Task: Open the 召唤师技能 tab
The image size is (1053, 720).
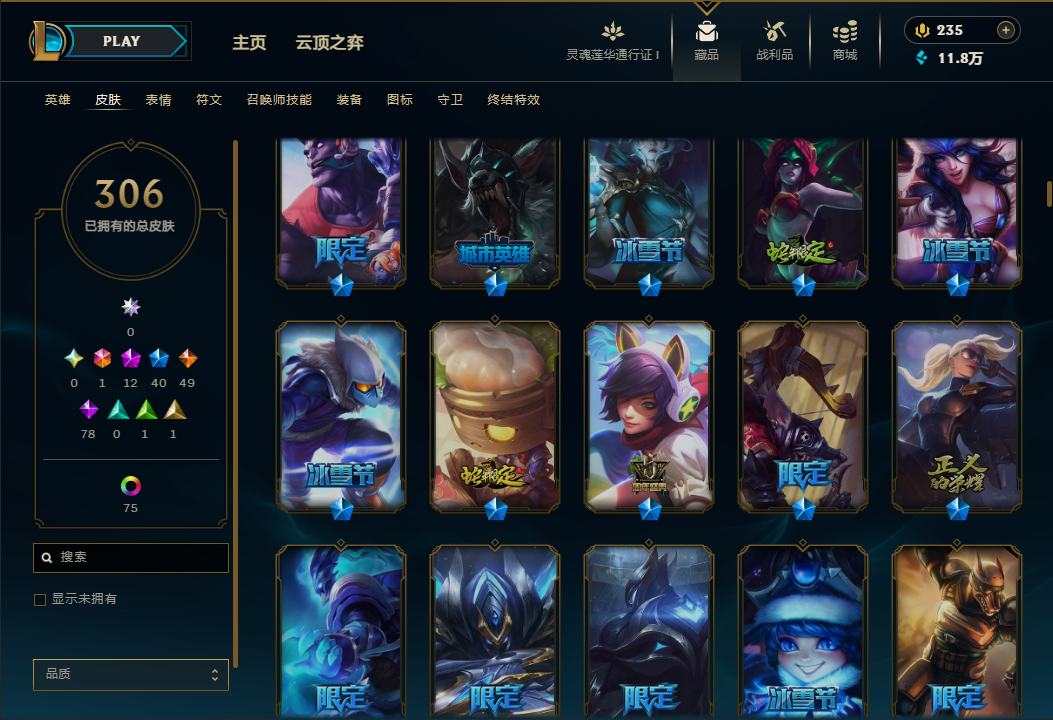Action: point(279,100)
